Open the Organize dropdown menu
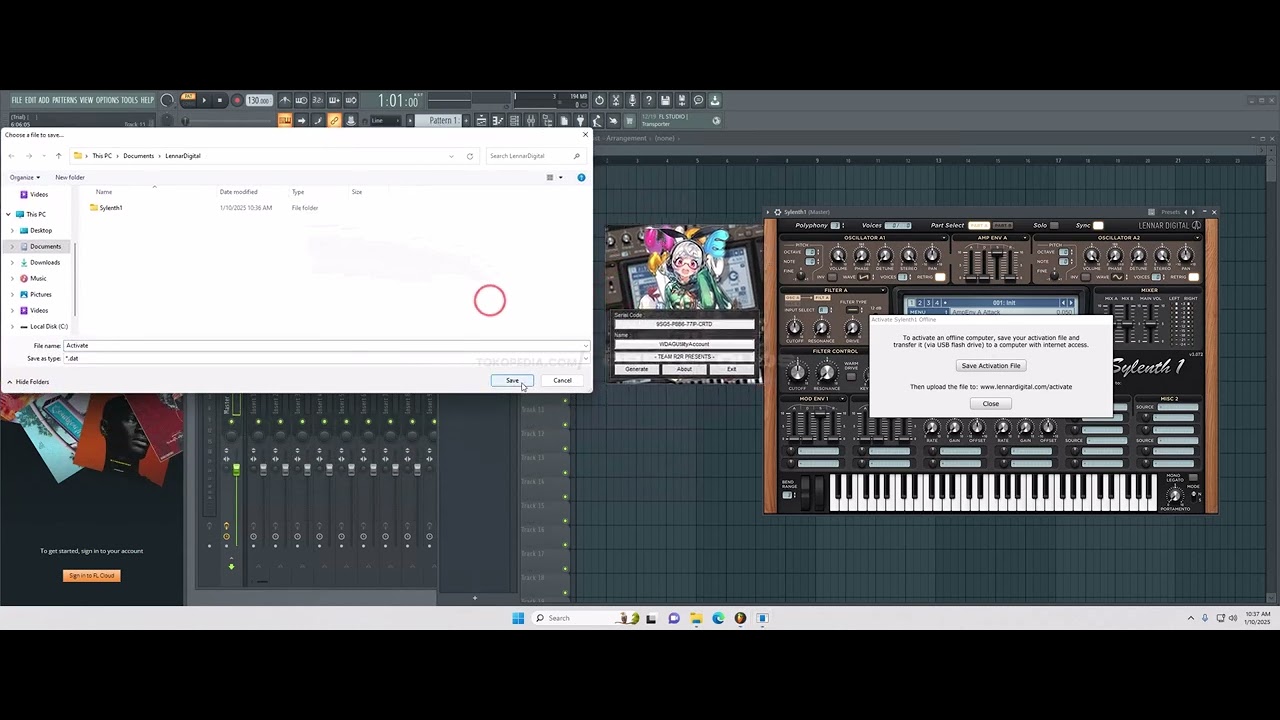Screen dimensions: 1280x720 tap(25, 177)
